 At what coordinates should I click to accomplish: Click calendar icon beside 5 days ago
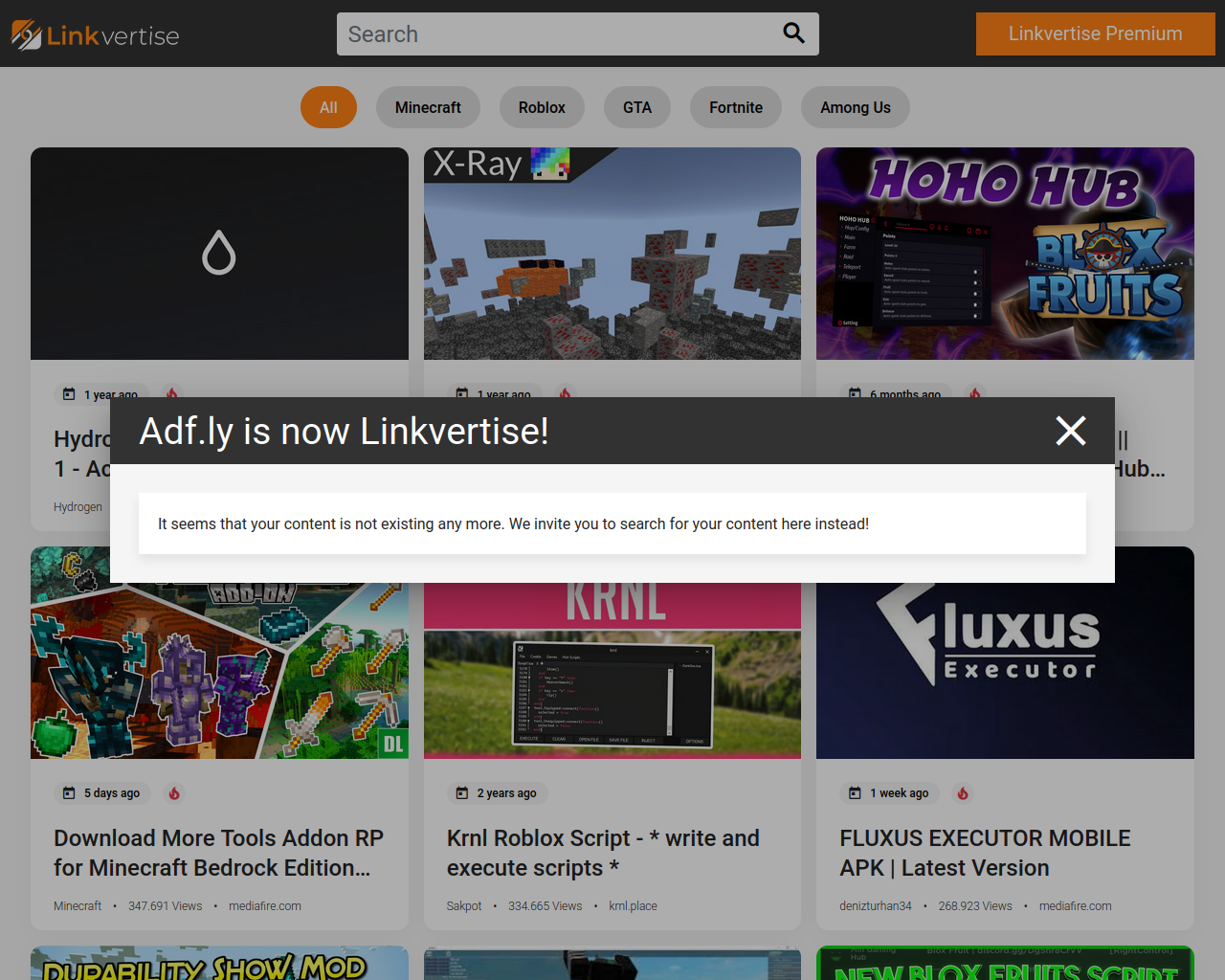coord(69,793)
